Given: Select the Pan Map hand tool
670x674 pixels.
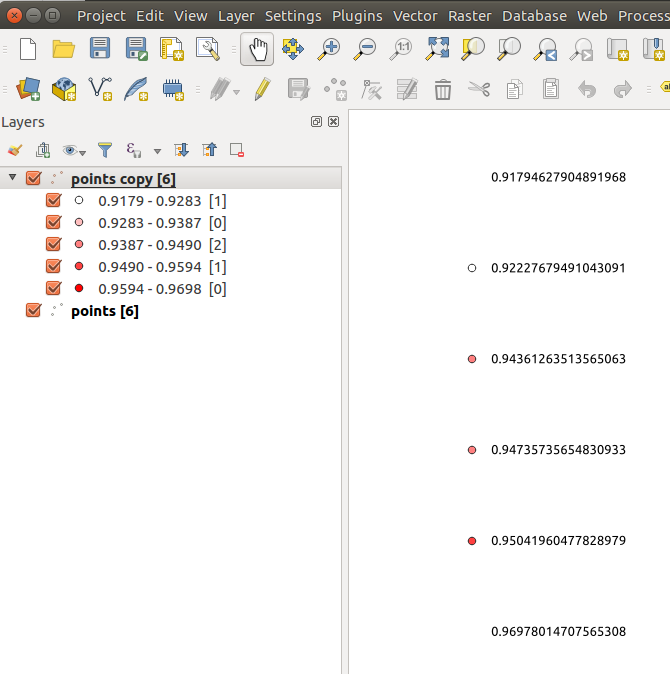Looking at the screenshot, I should tap(257, 49).
